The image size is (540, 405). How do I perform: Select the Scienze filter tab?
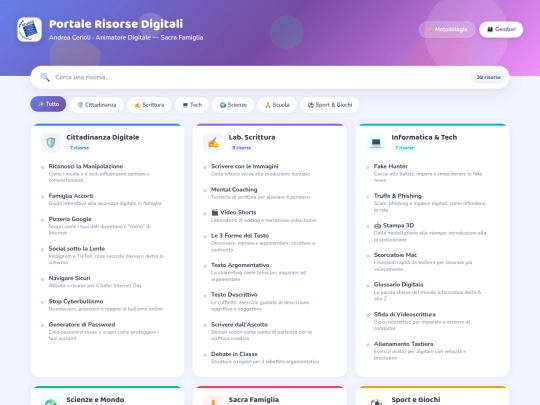233,105
